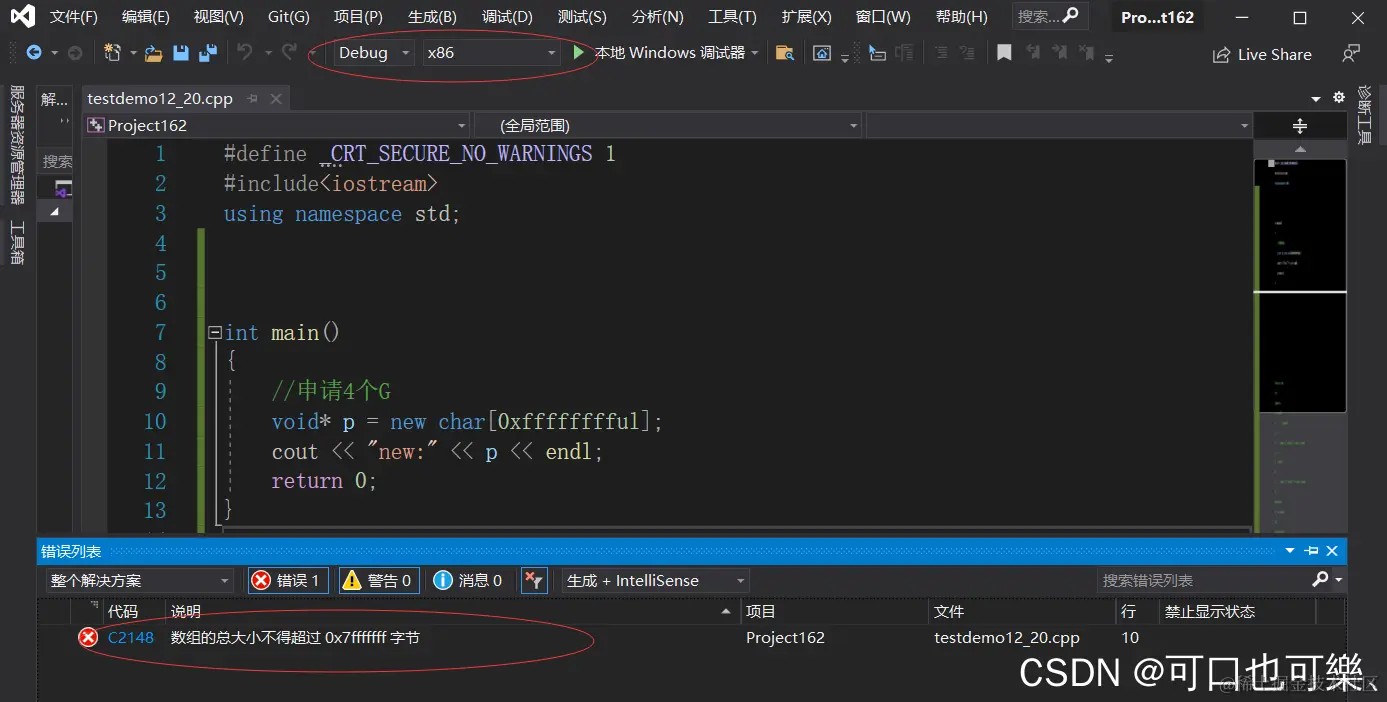Click the Live Share button
This screenshot has height=702, width=1387.
click(x=1262, y=55)
